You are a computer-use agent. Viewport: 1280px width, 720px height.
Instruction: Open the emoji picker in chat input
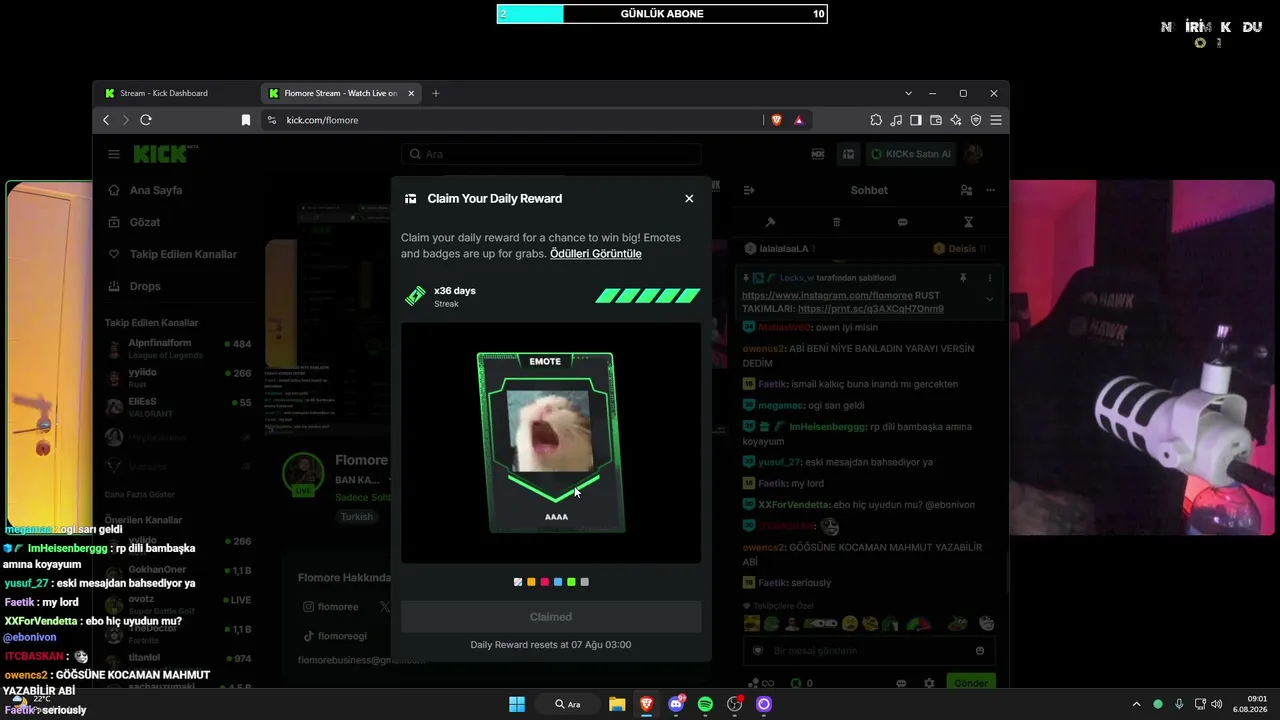(980, 651)
